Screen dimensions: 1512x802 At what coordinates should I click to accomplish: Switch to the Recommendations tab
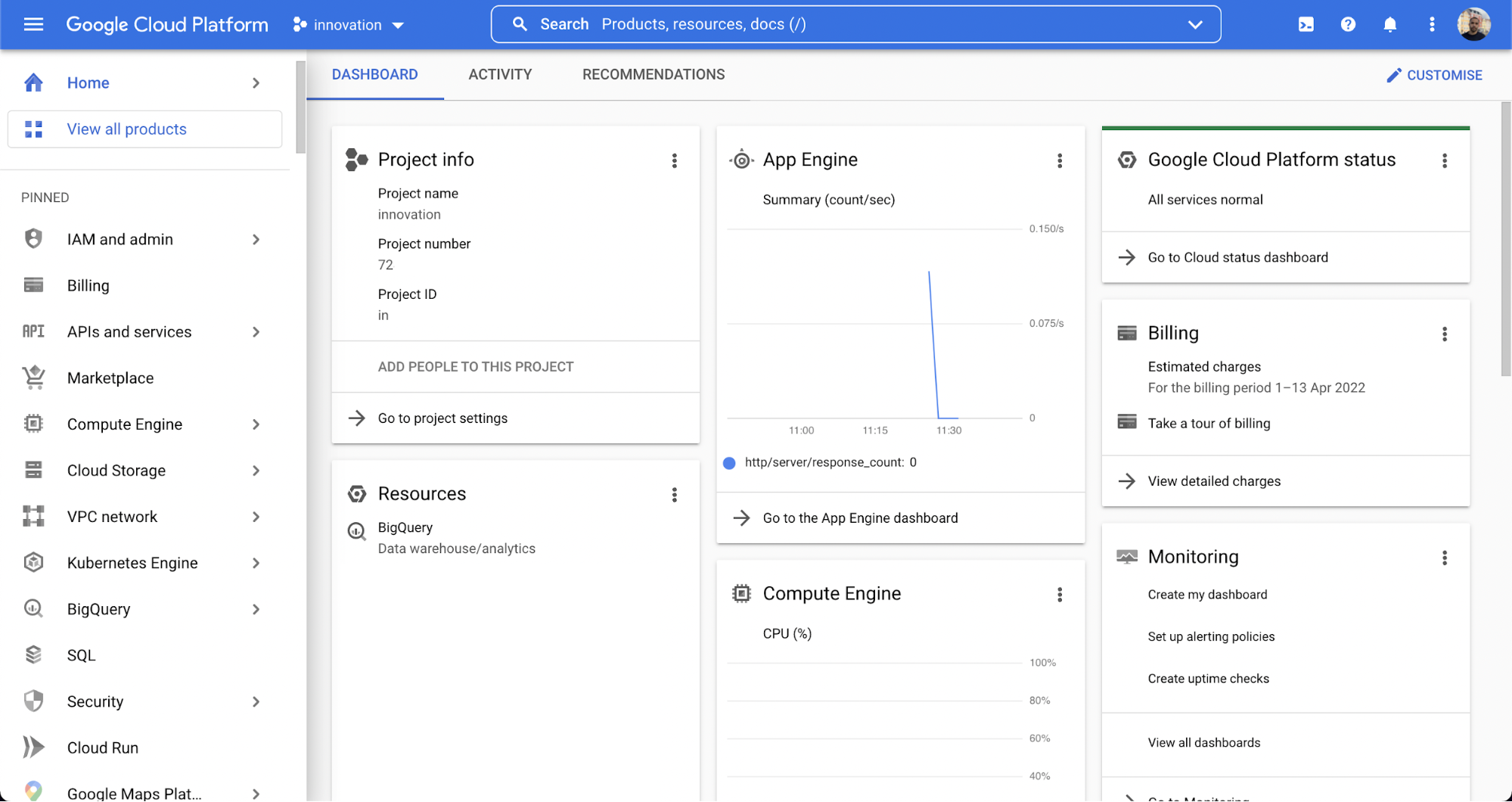point(654,74)
